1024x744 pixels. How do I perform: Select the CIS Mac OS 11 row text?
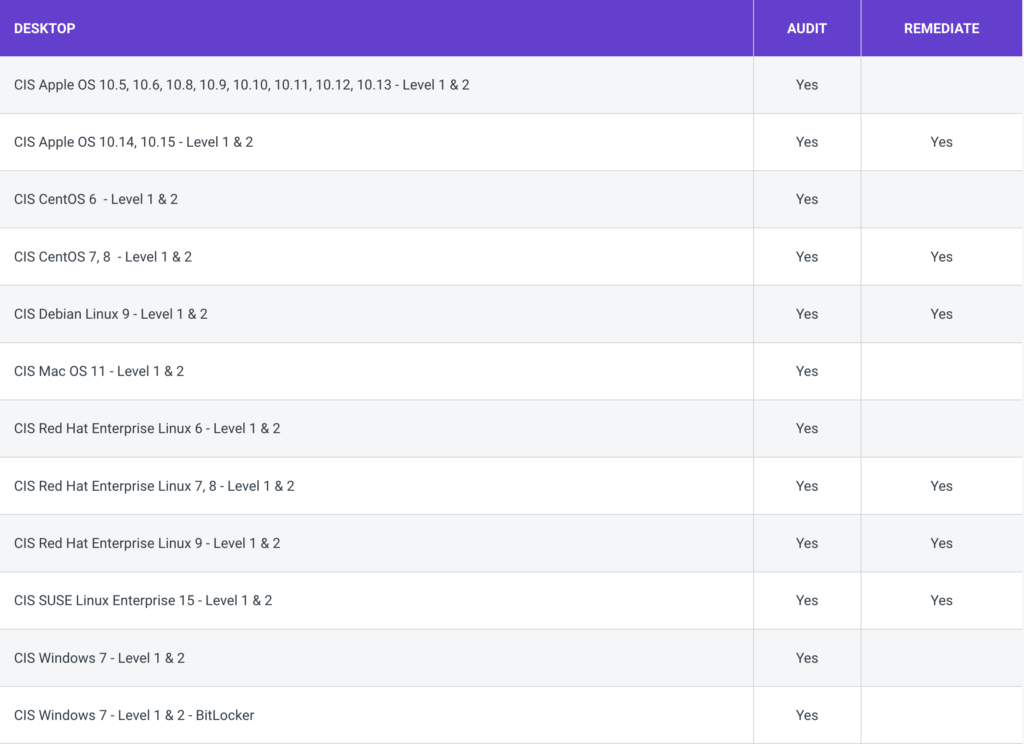coord(99,372)
